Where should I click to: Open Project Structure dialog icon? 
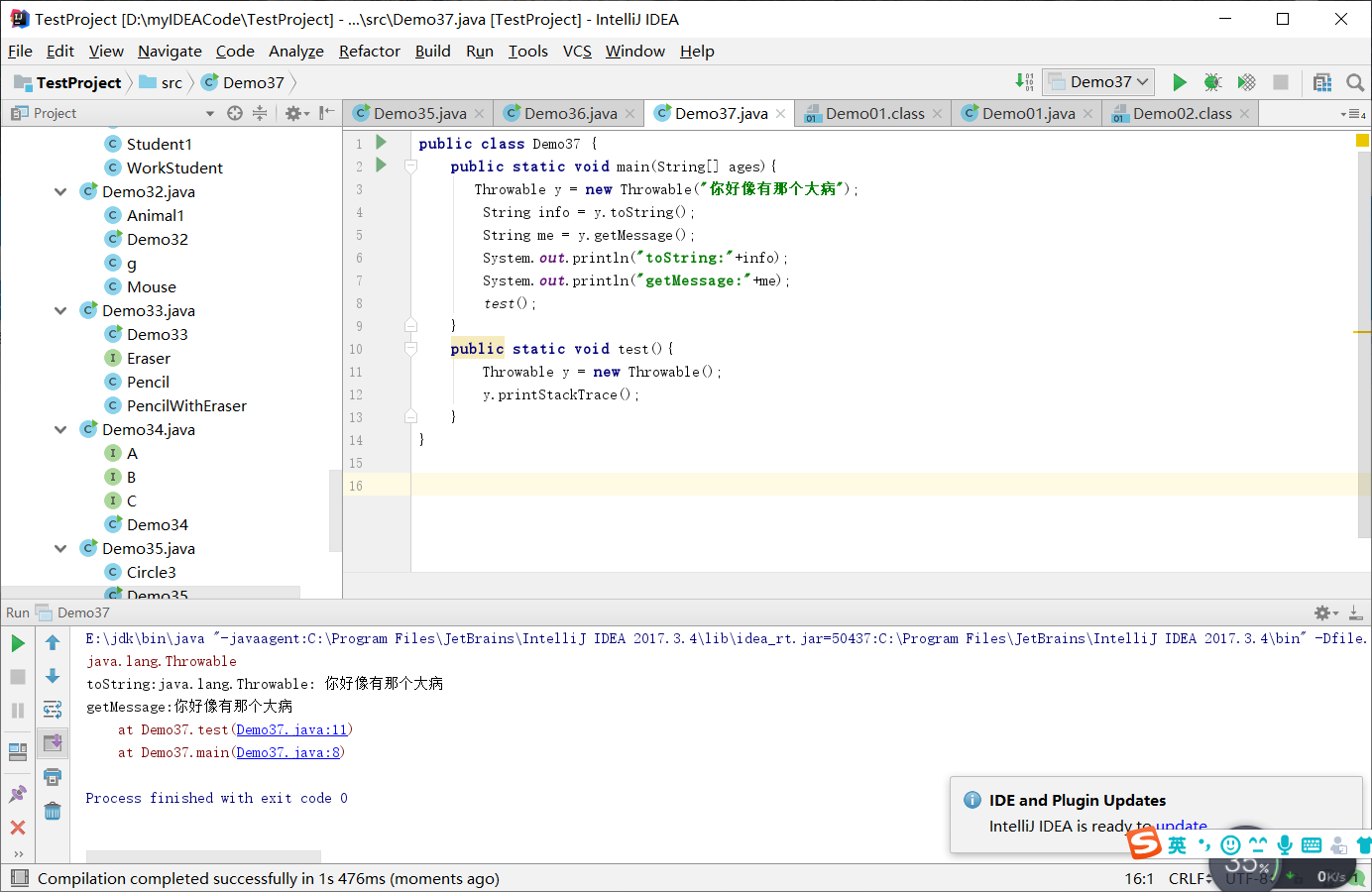coord(1322,82)
